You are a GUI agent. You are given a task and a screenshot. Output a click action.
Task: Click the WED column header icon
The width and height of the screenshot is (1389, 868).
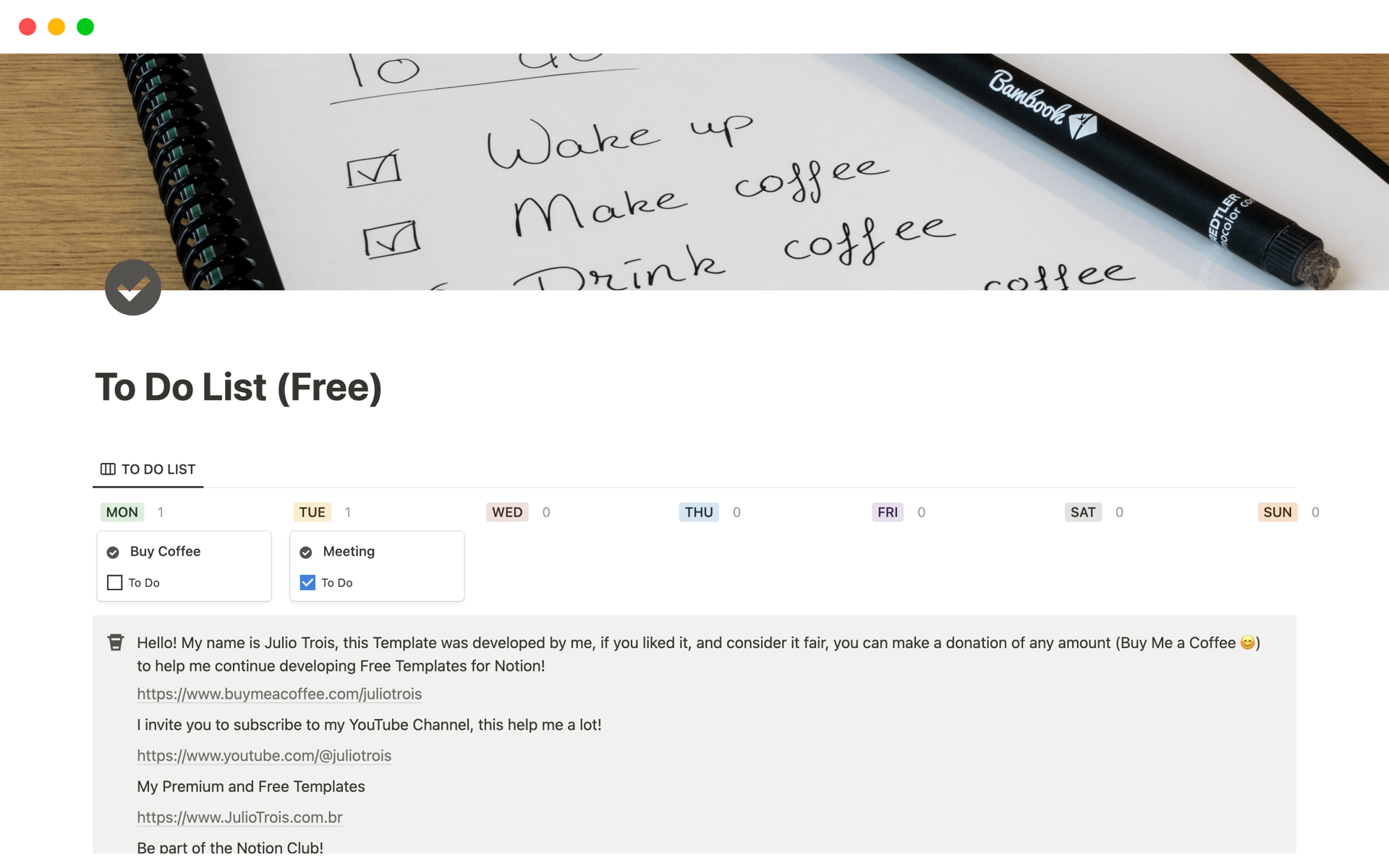506,511
